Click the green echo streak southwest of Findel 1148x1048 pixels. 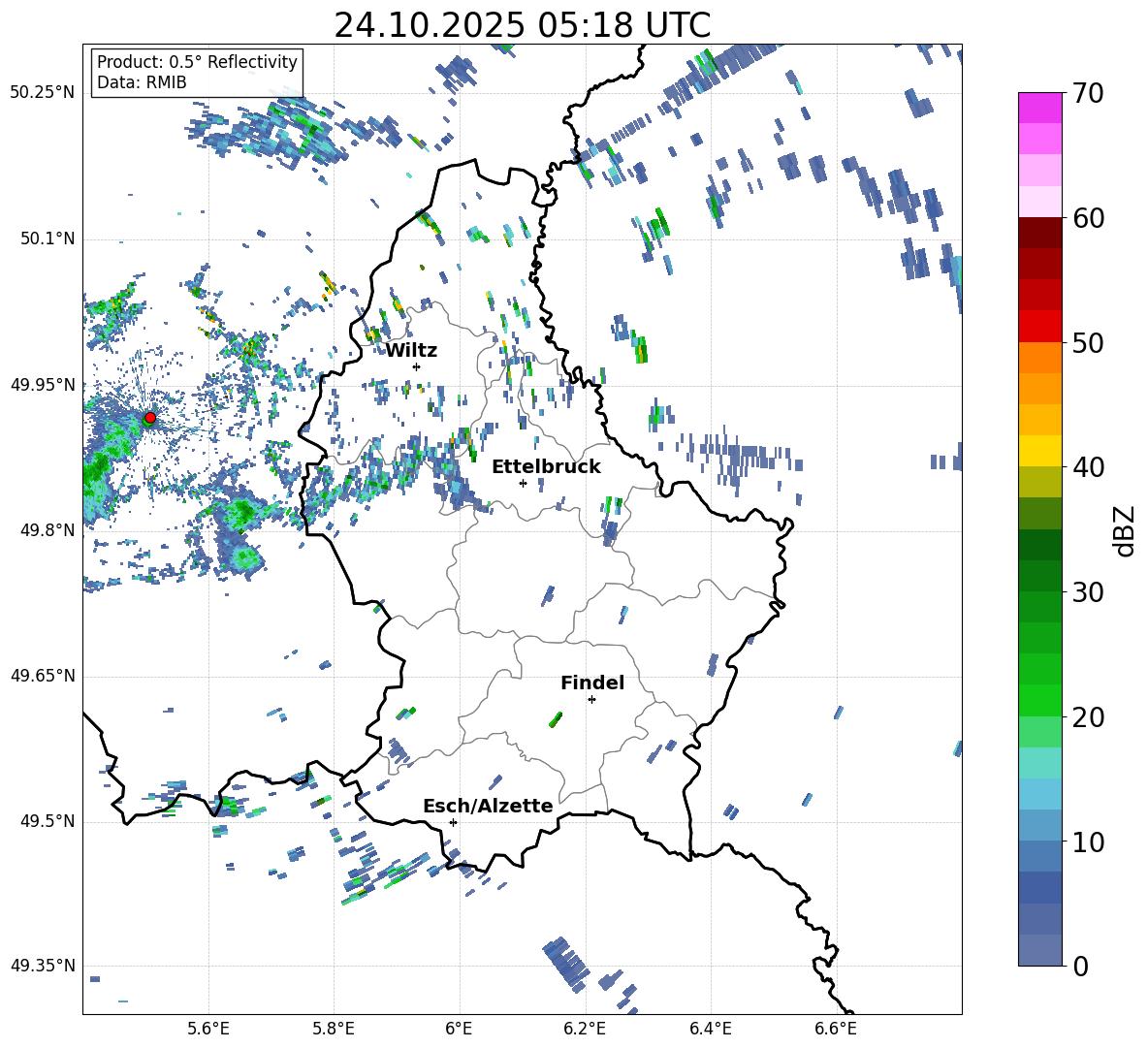[556, 719]
